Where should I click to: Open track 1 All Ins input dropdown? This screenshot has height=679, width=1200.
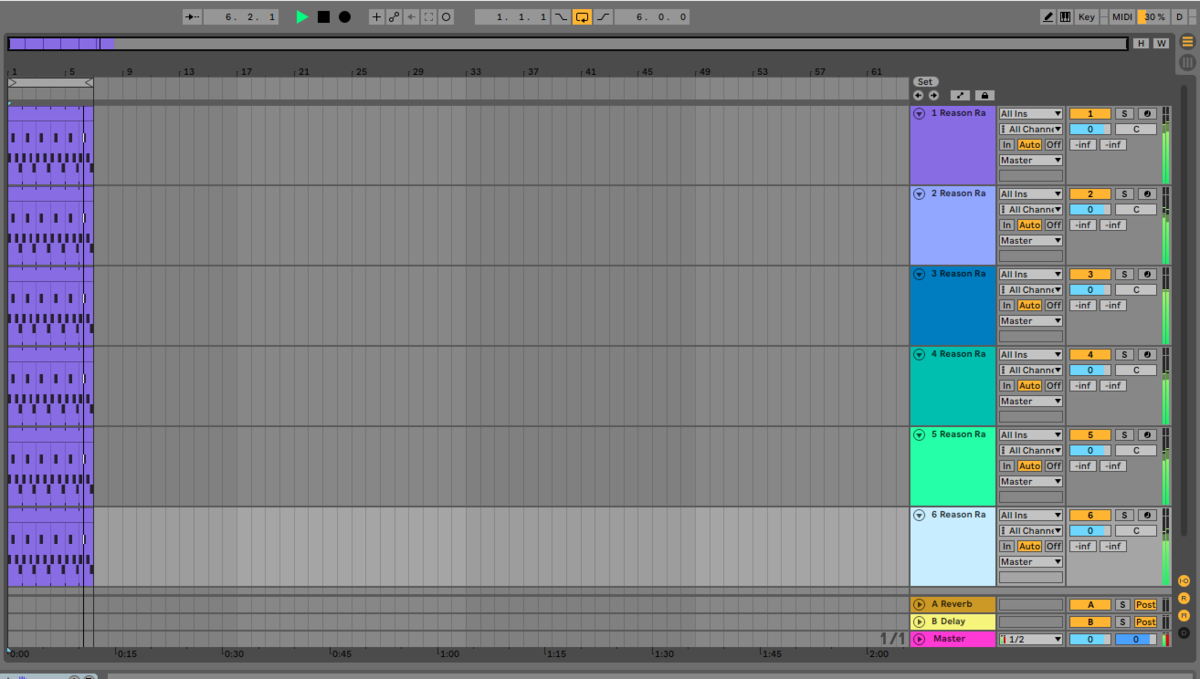click(1031, 114)
